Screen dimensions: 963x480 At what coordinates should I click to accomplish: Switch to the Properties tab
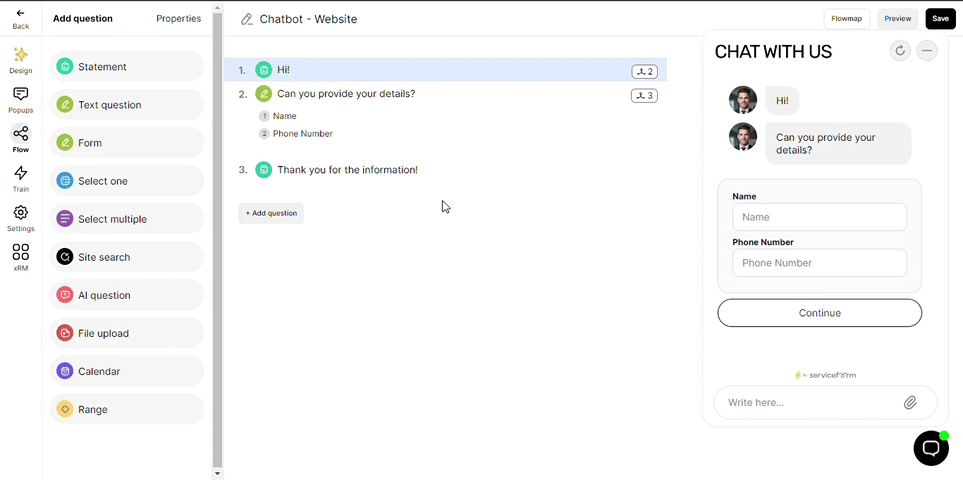tap(178, 18)
